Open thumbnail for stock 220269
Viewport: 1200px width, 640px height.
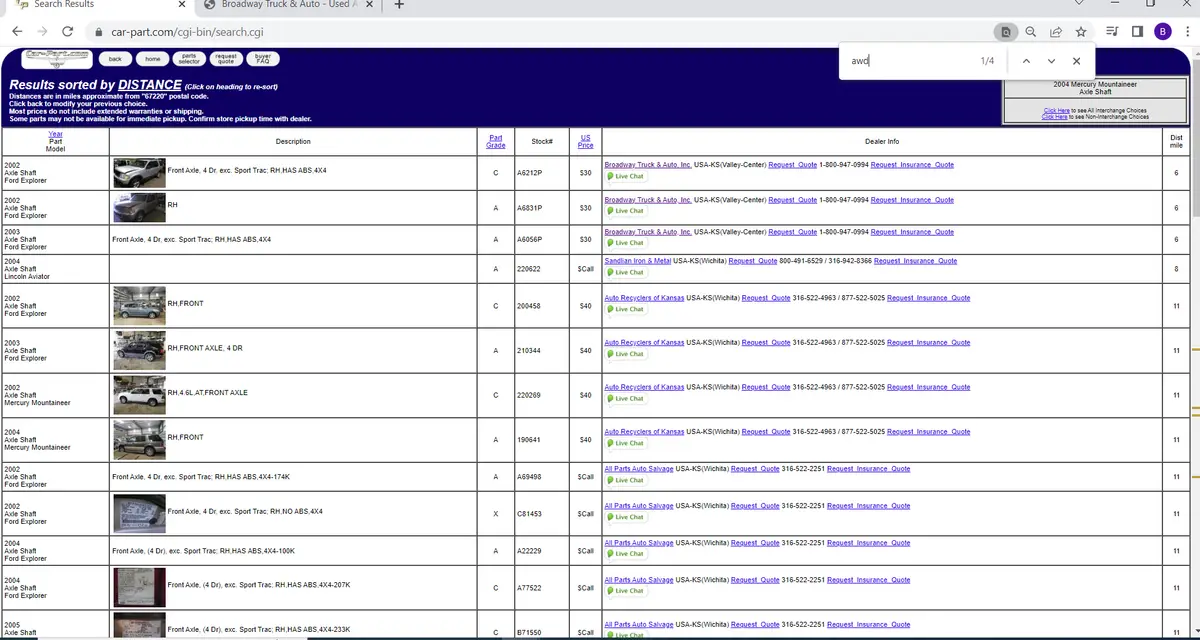tap(139, 394)
